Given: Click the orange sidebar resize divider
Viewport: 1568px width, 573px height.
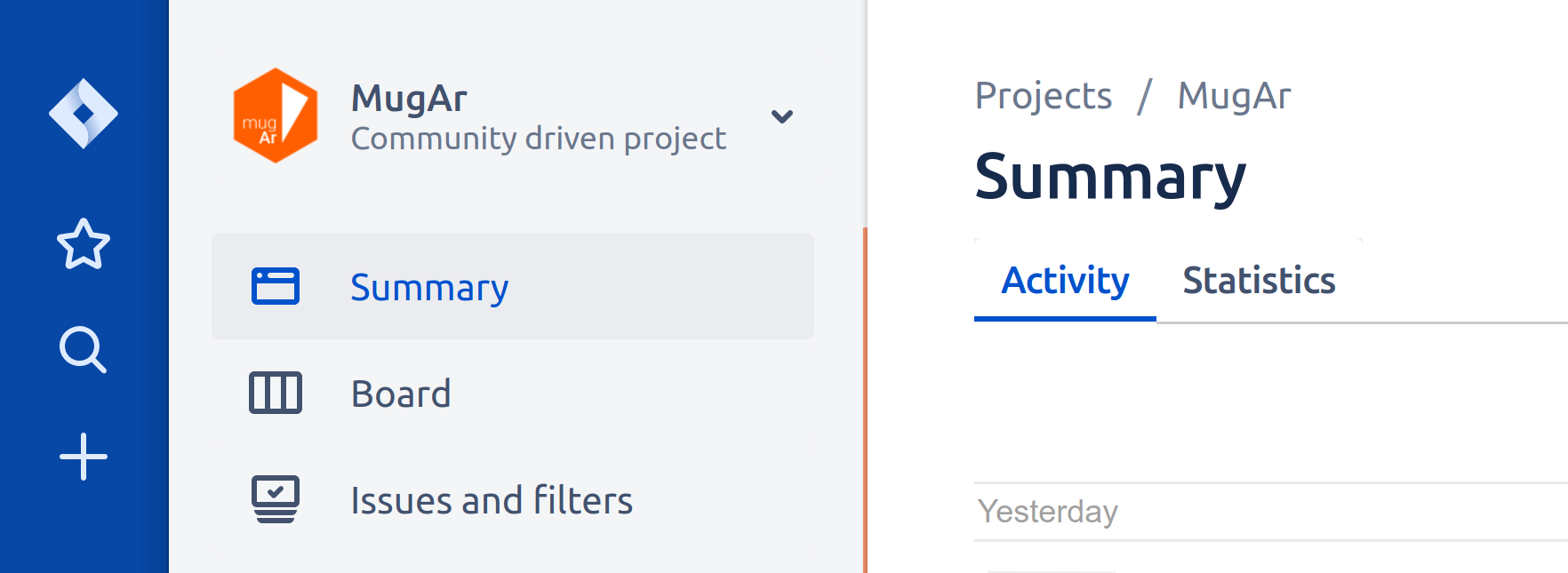Looking at the screenshot, I should (x=865, y=400).
